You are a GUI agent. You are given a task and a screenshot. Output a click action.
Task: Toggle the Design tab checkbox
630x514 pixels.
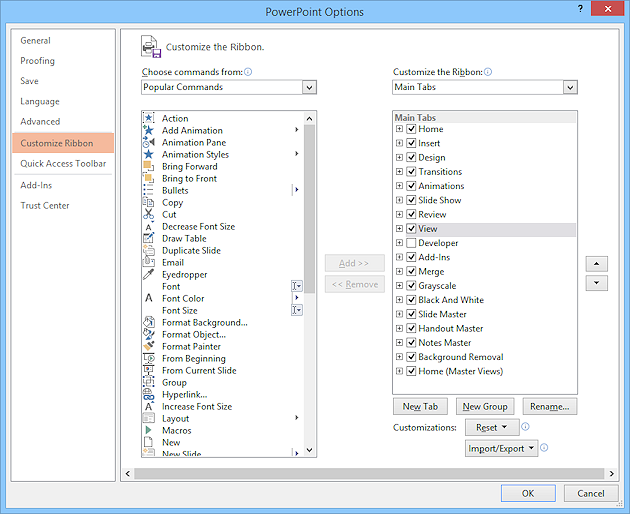(411, 157)
